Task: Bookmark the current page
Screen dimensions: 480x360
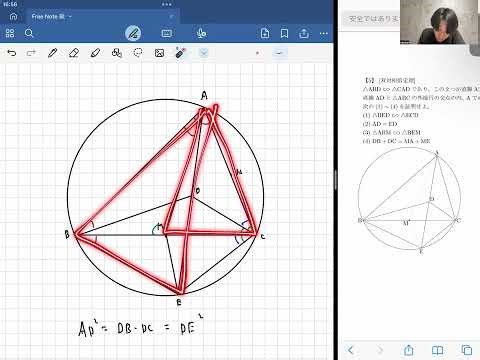Action: point(284,33)
